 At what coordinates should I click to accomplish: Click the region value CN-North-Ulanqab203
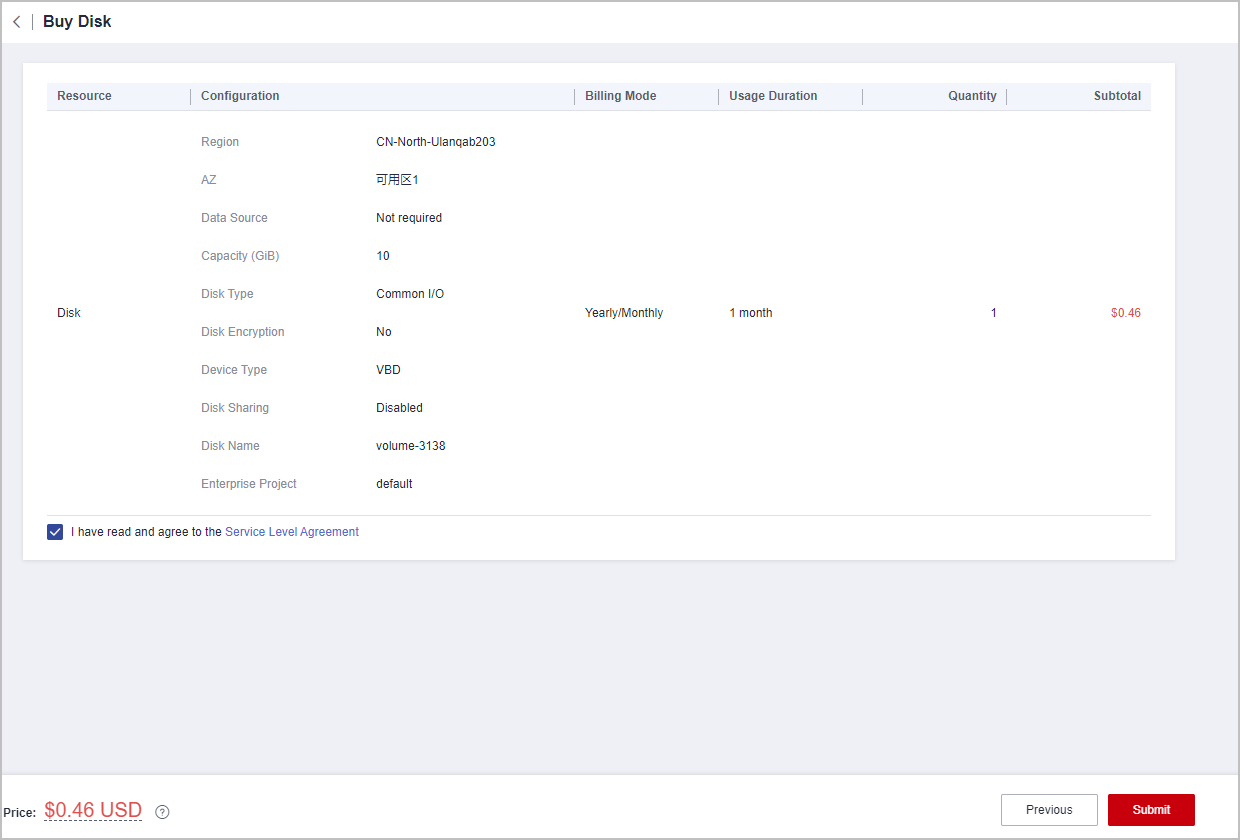pyautogui.click(x=435, y=142)
